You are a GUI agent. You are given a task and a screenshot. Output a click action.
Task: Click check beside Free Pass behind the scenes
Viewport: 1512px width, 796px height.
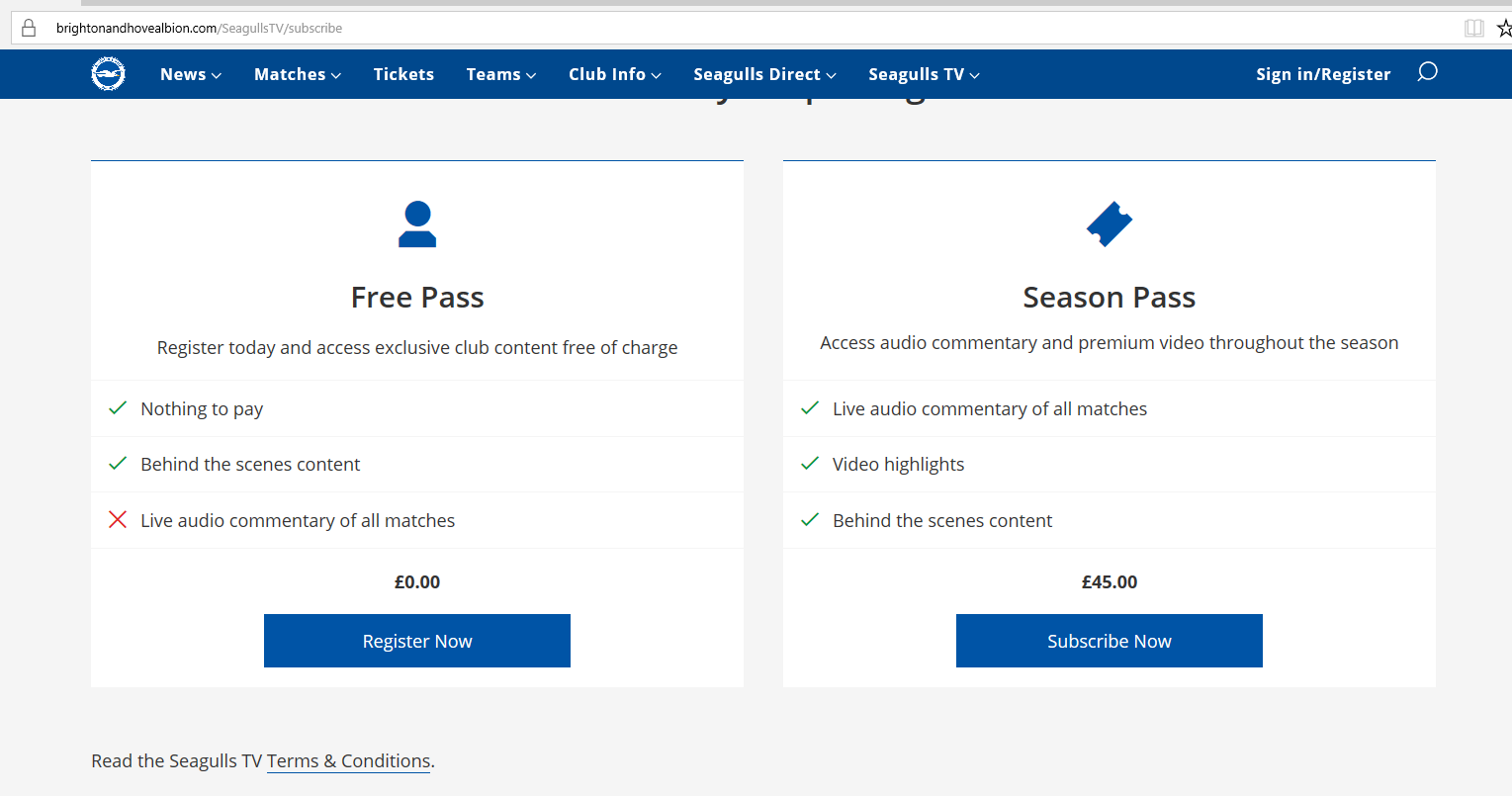(x=118, y=464)
